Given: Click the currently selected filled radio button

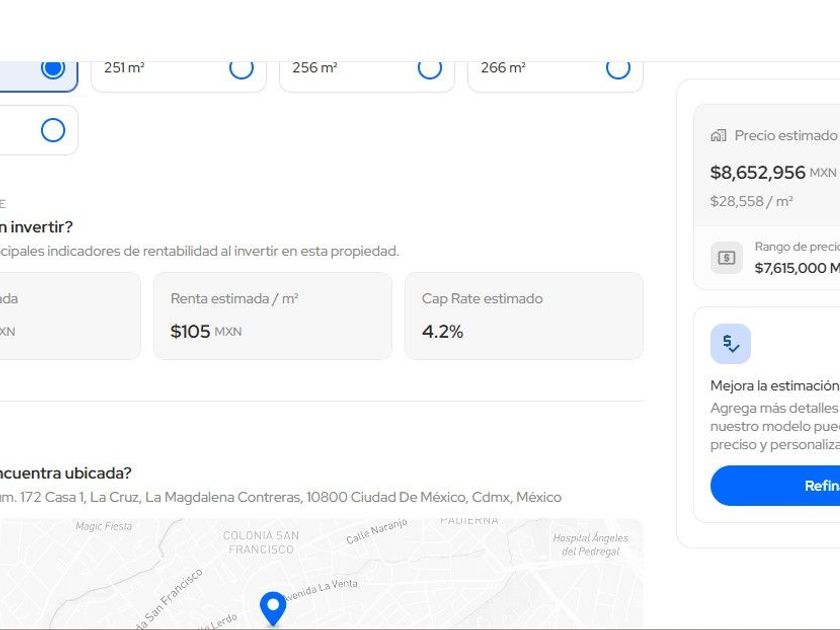Looking at the screenshot, I should tap(53, 68).
